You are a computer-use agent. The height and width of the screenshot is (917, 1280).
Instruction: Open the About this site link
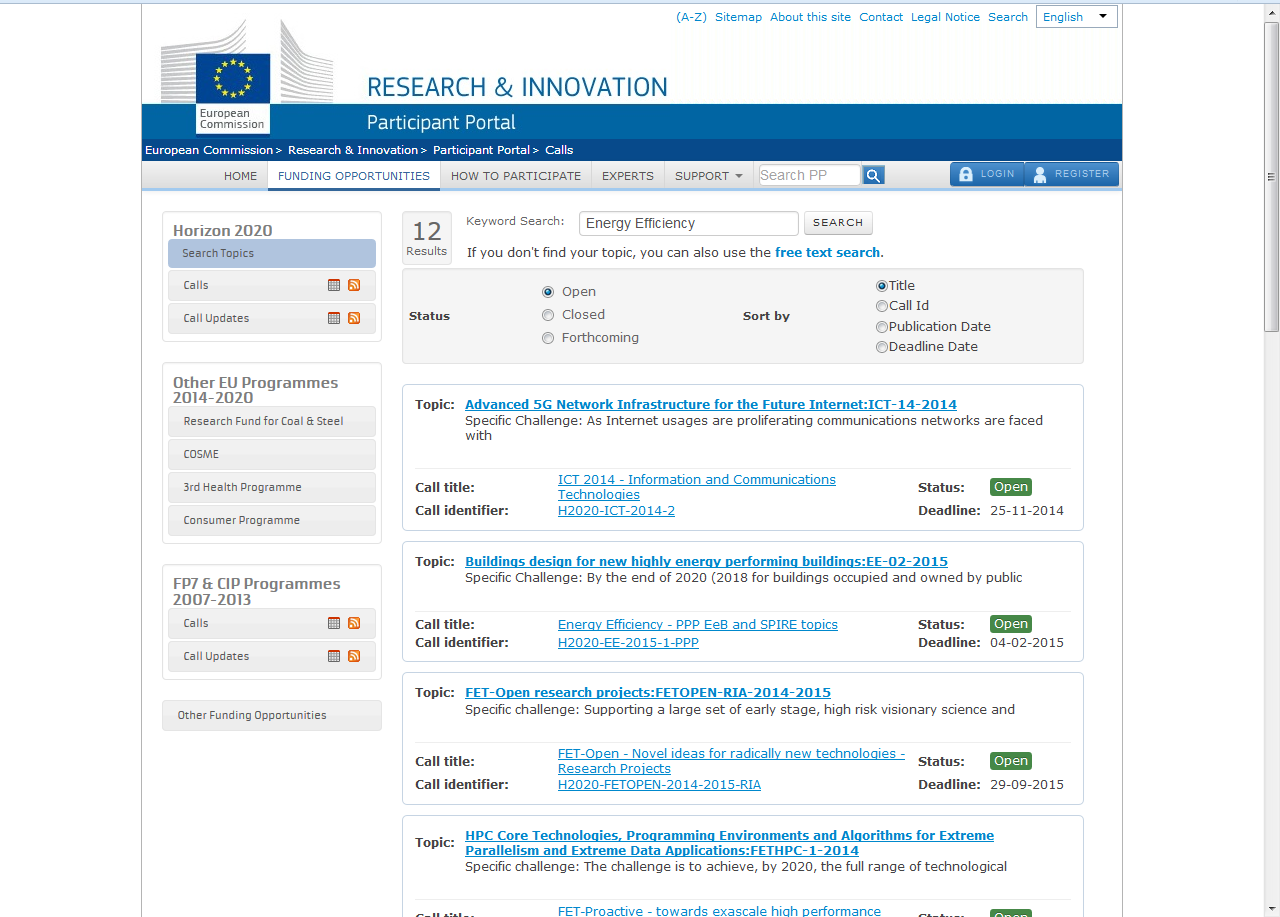(x=811, y=17)
